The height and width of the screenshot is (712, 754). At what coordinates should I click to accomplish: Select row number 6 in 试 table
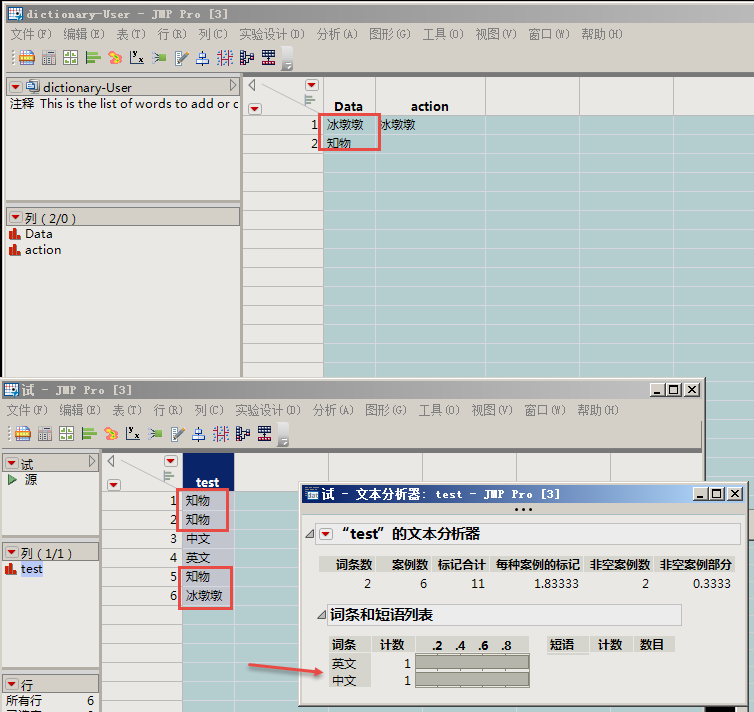(x=174, y=596)
